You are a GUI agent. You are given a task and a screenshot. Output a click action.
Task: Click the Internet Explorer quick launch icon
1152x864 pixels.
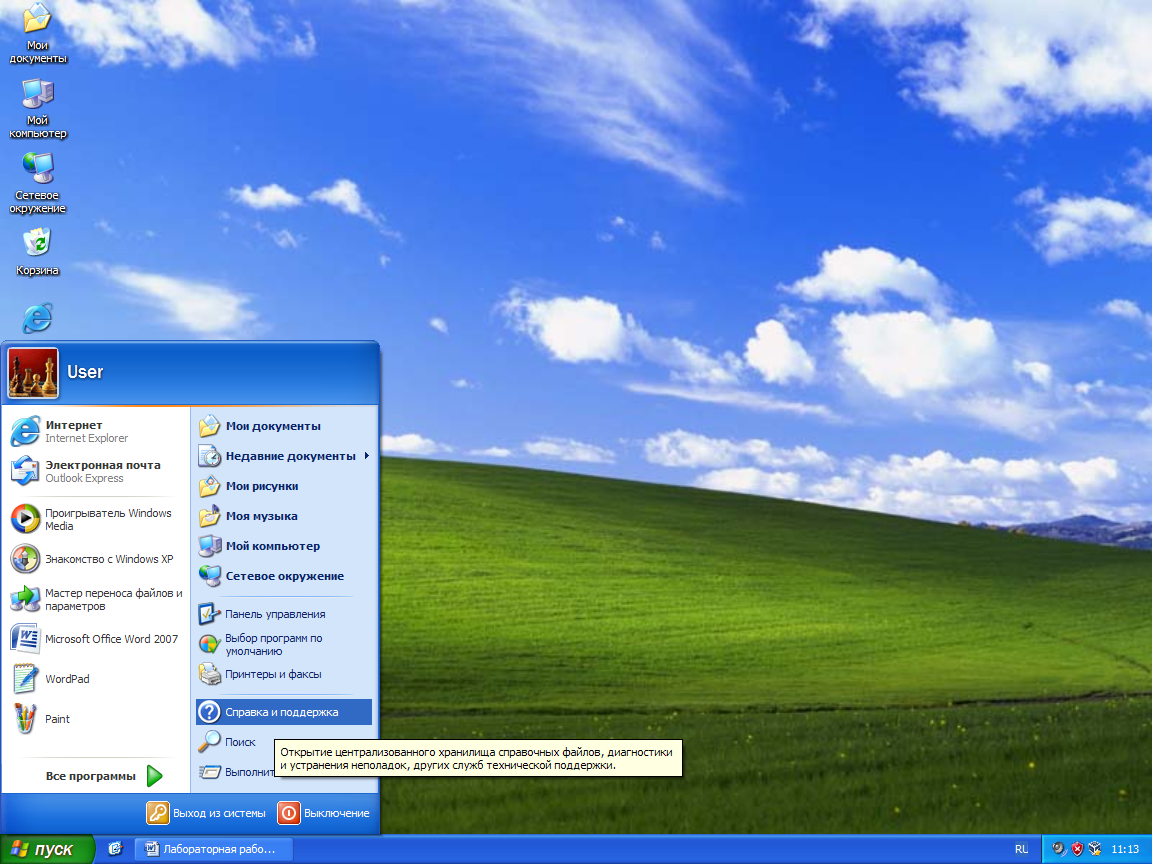click(115, 849)
